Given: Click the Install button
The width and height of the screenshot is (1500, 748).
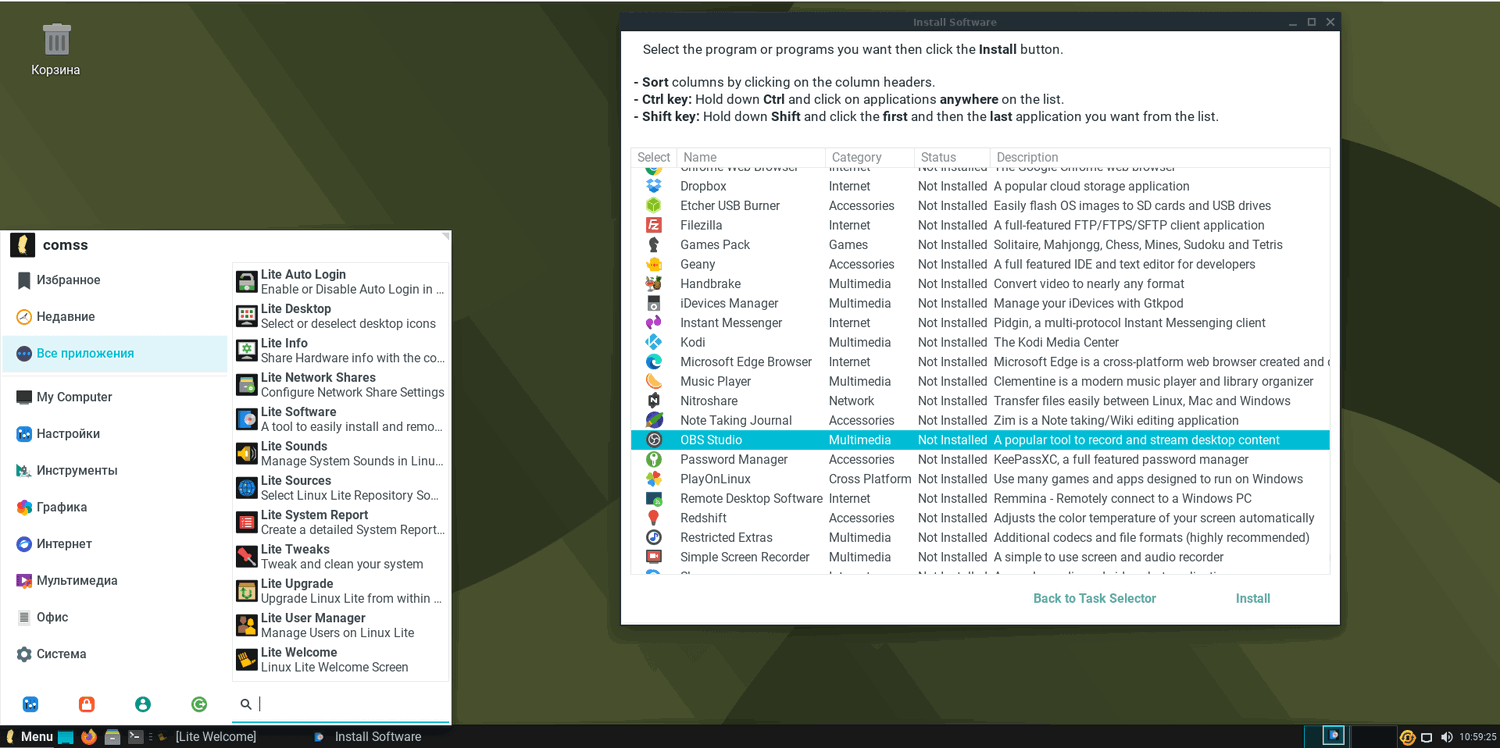Looking at the screenshot, I should 1253,598.
